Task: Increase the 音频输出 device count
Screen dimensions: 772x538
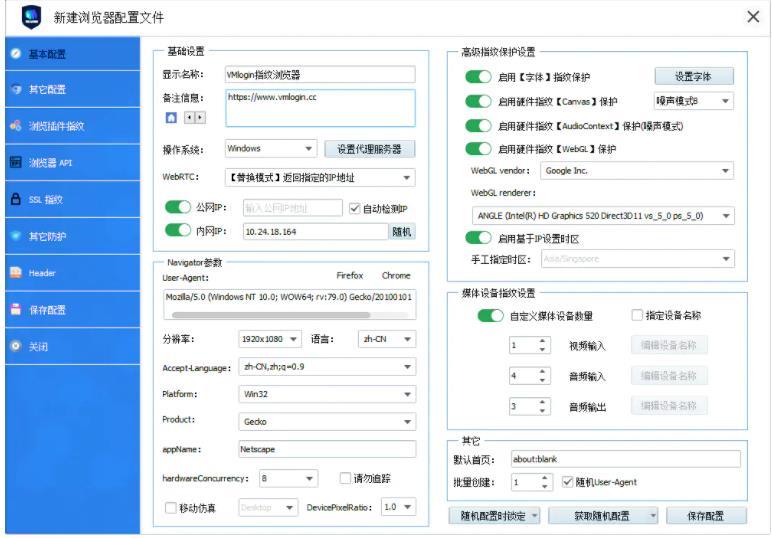Action: coord(542,402)
